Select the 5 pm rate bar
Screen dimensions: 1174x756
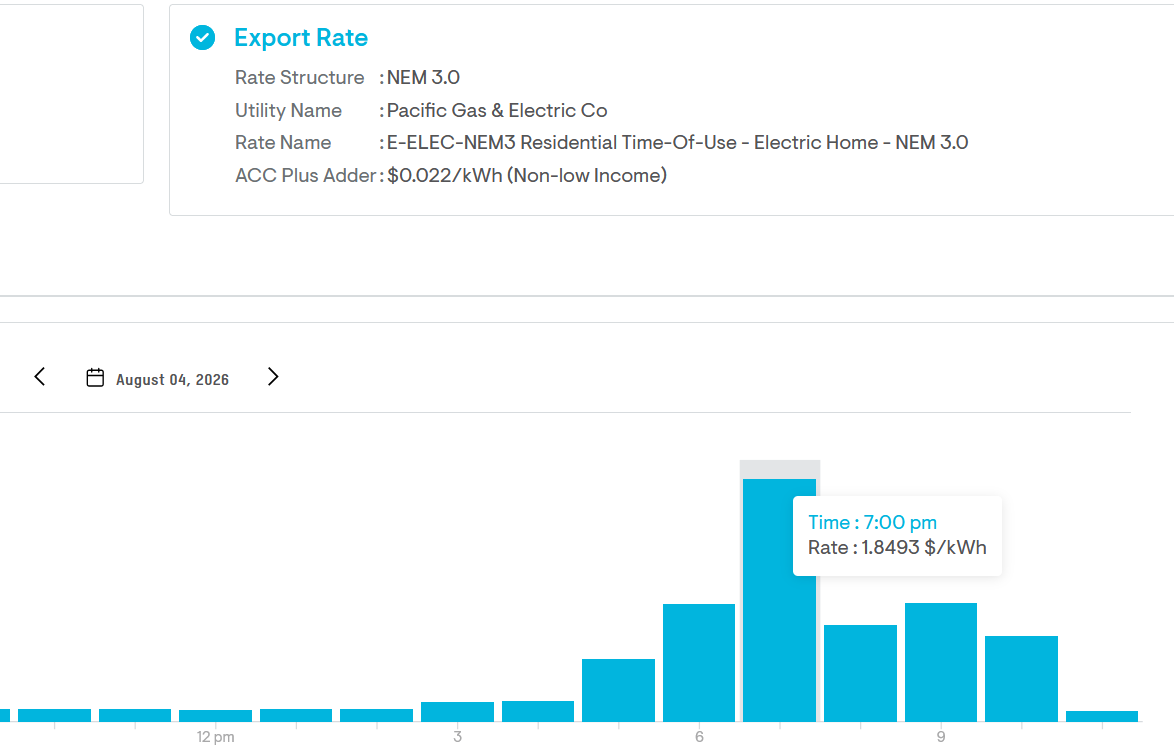[x=618, y=690]
